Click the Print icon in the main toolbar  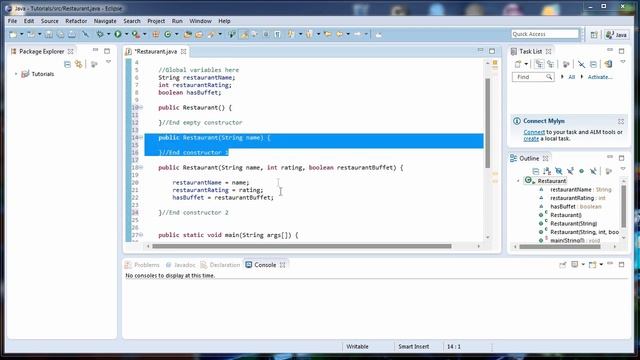point(72,35)
